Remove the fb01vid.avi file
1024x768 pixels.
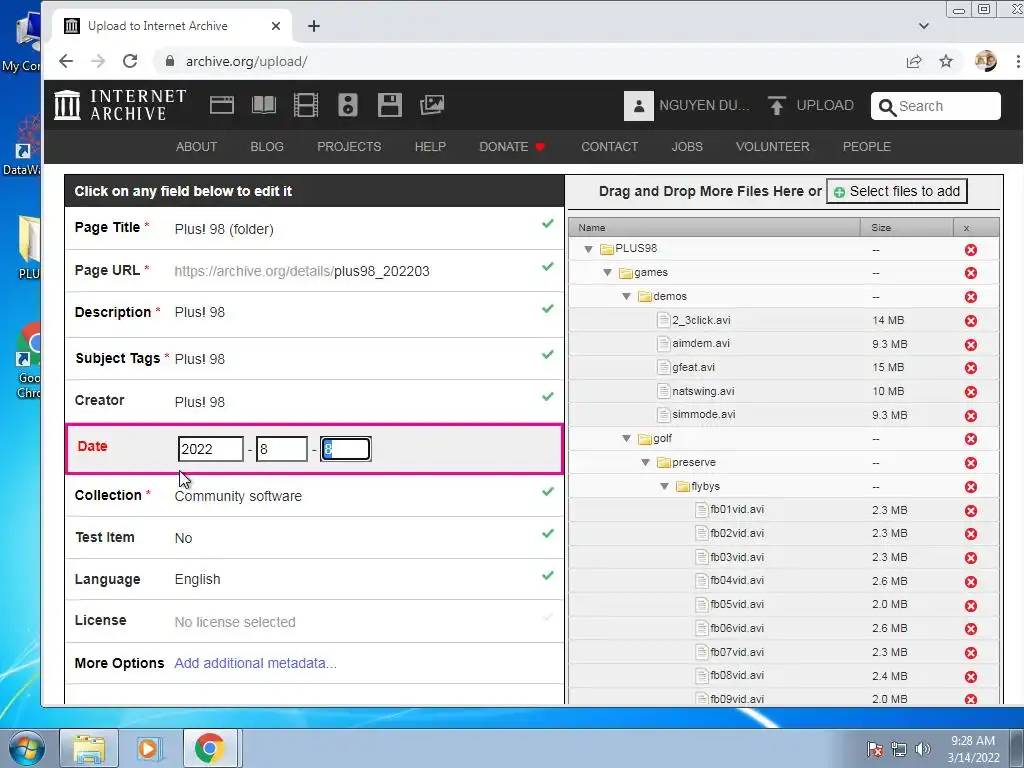coord(970,511)
